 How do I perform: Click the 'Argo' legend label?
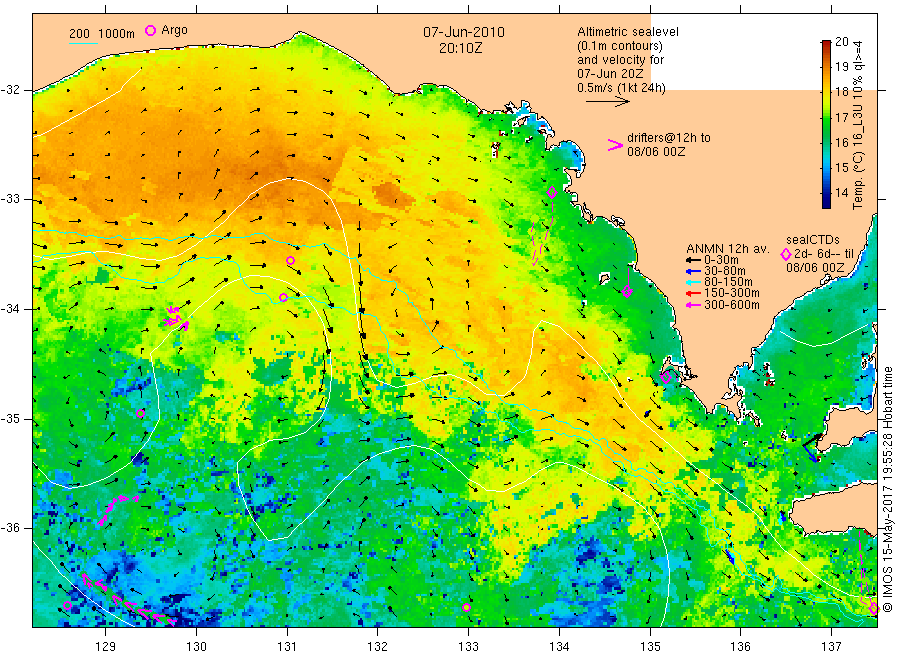click(x=174, y=30)
